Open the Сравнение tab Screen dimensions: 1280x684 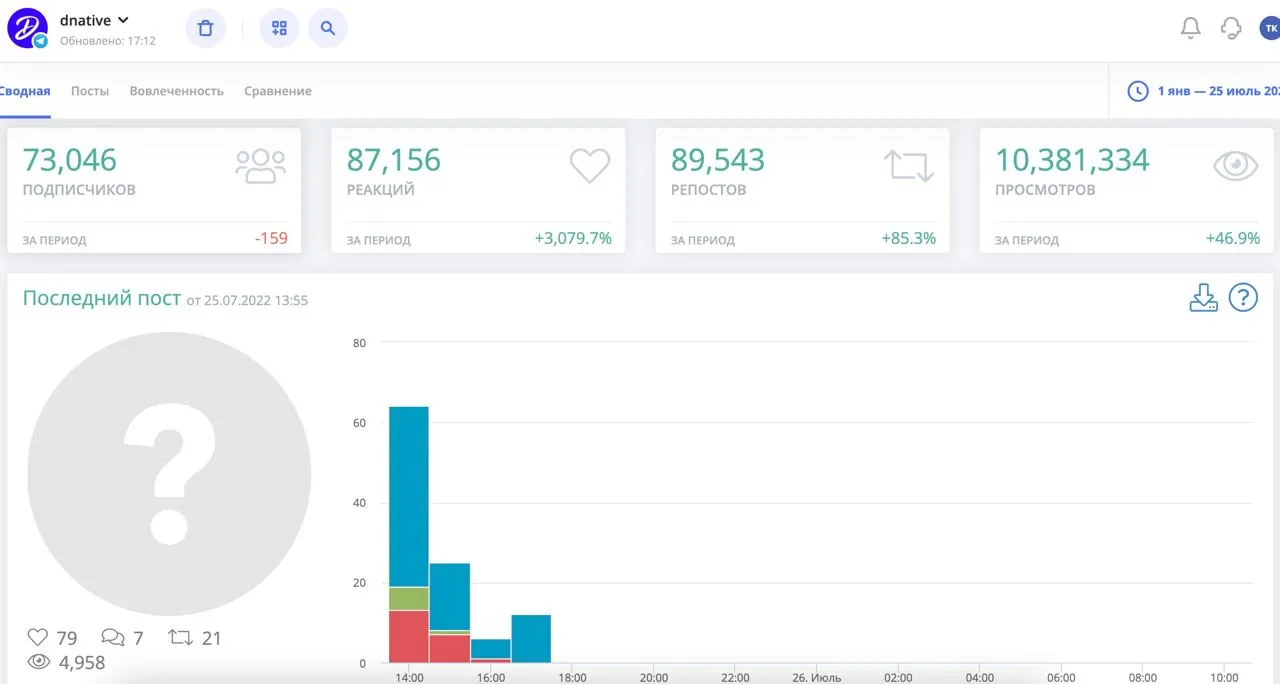278,91
